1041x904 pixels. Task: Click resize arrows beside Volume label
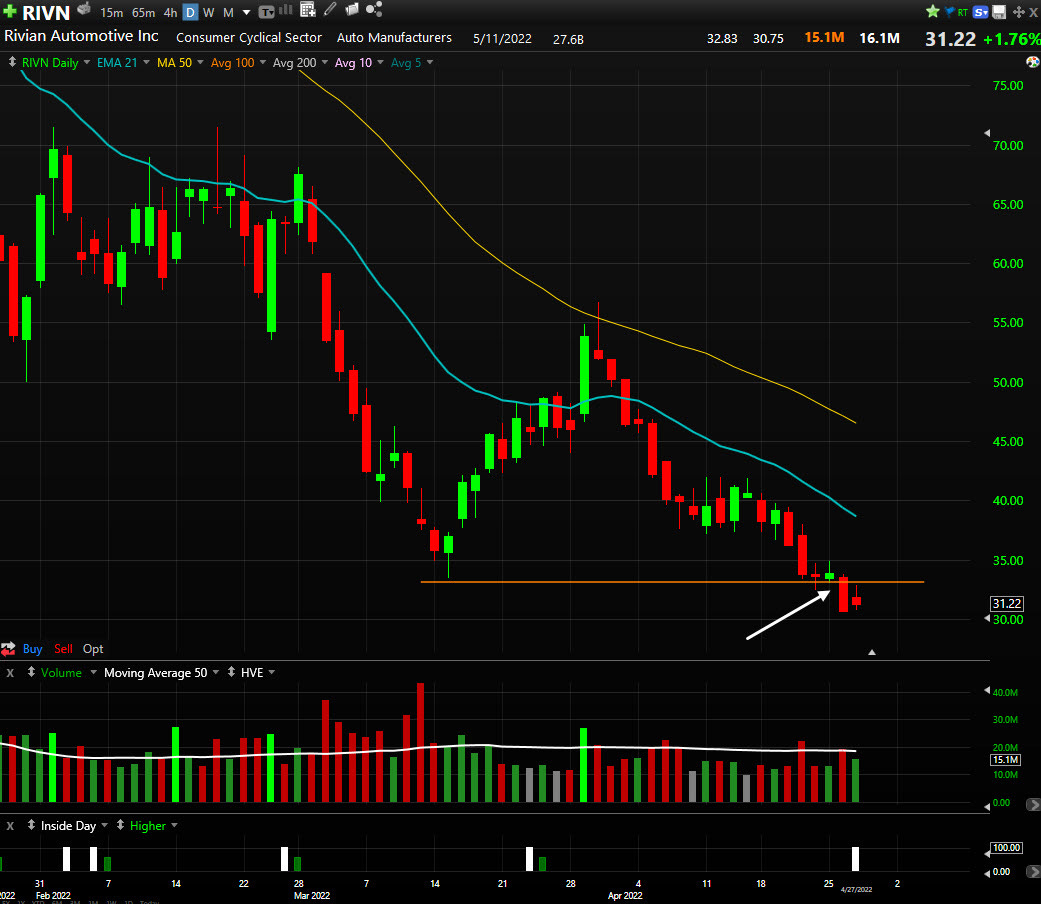(31, 672)
